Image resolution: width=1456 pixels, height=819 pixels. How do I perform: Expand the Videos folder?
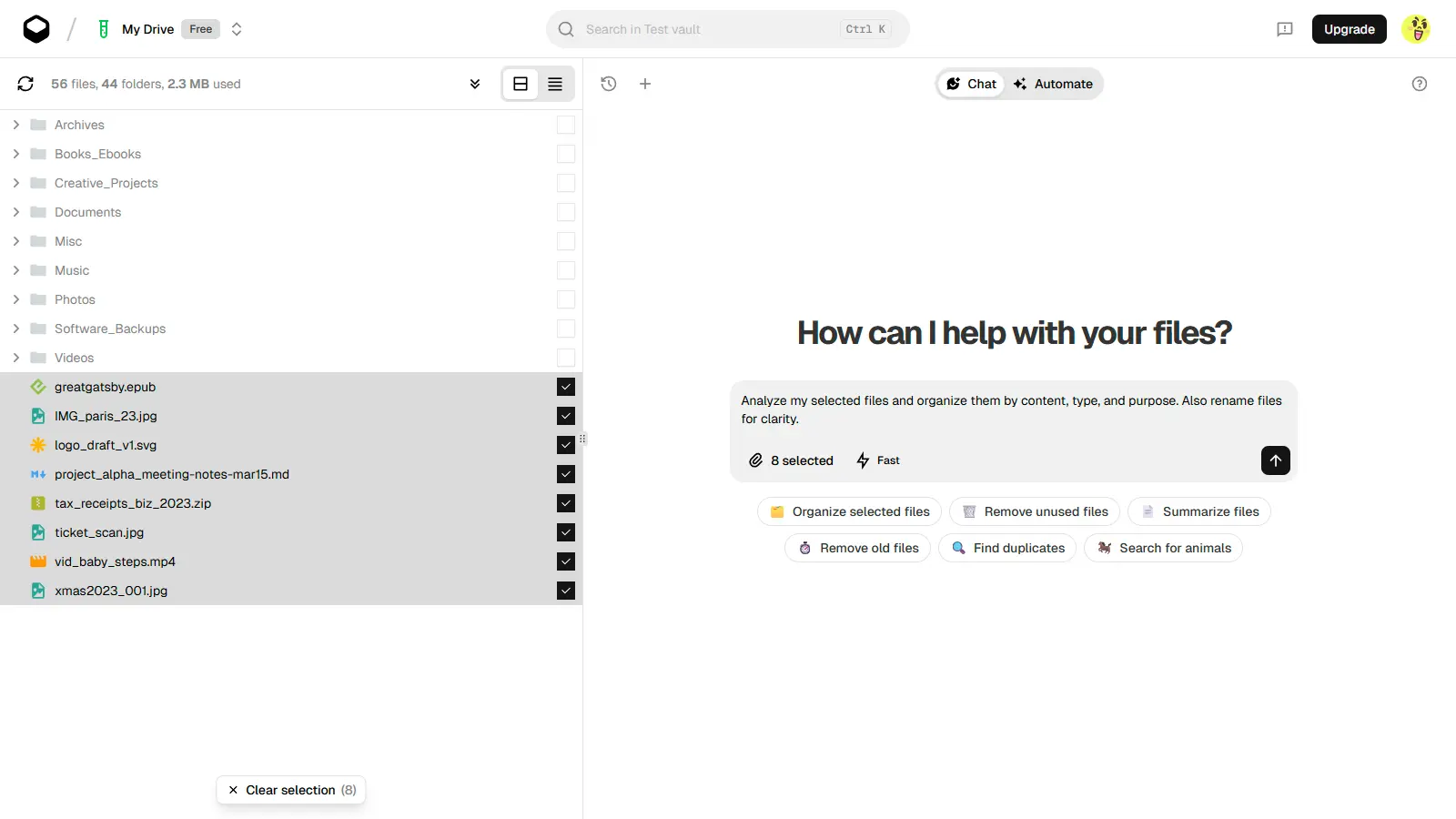click(x=16, y=358)
